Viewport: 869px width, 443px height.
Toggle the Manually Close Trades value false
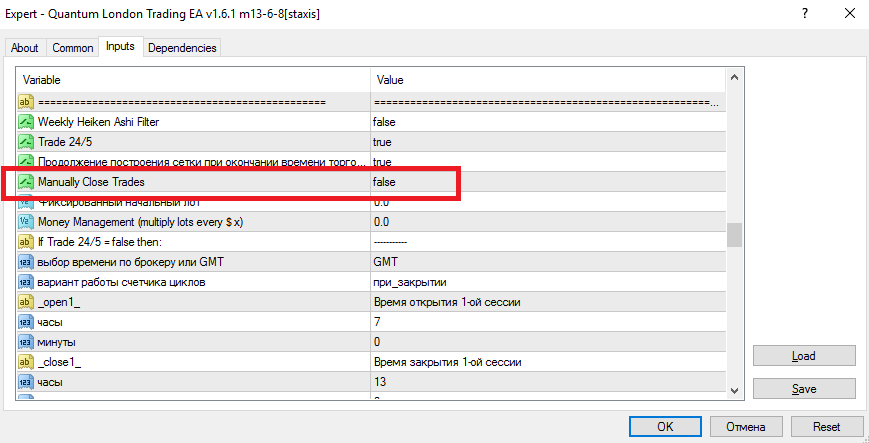tap(548, 182)
